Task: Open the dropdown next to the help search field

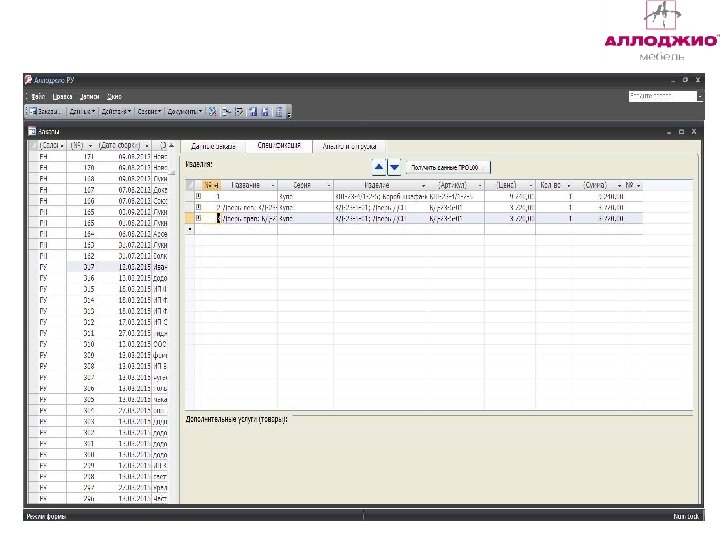Action: point(700,96)
